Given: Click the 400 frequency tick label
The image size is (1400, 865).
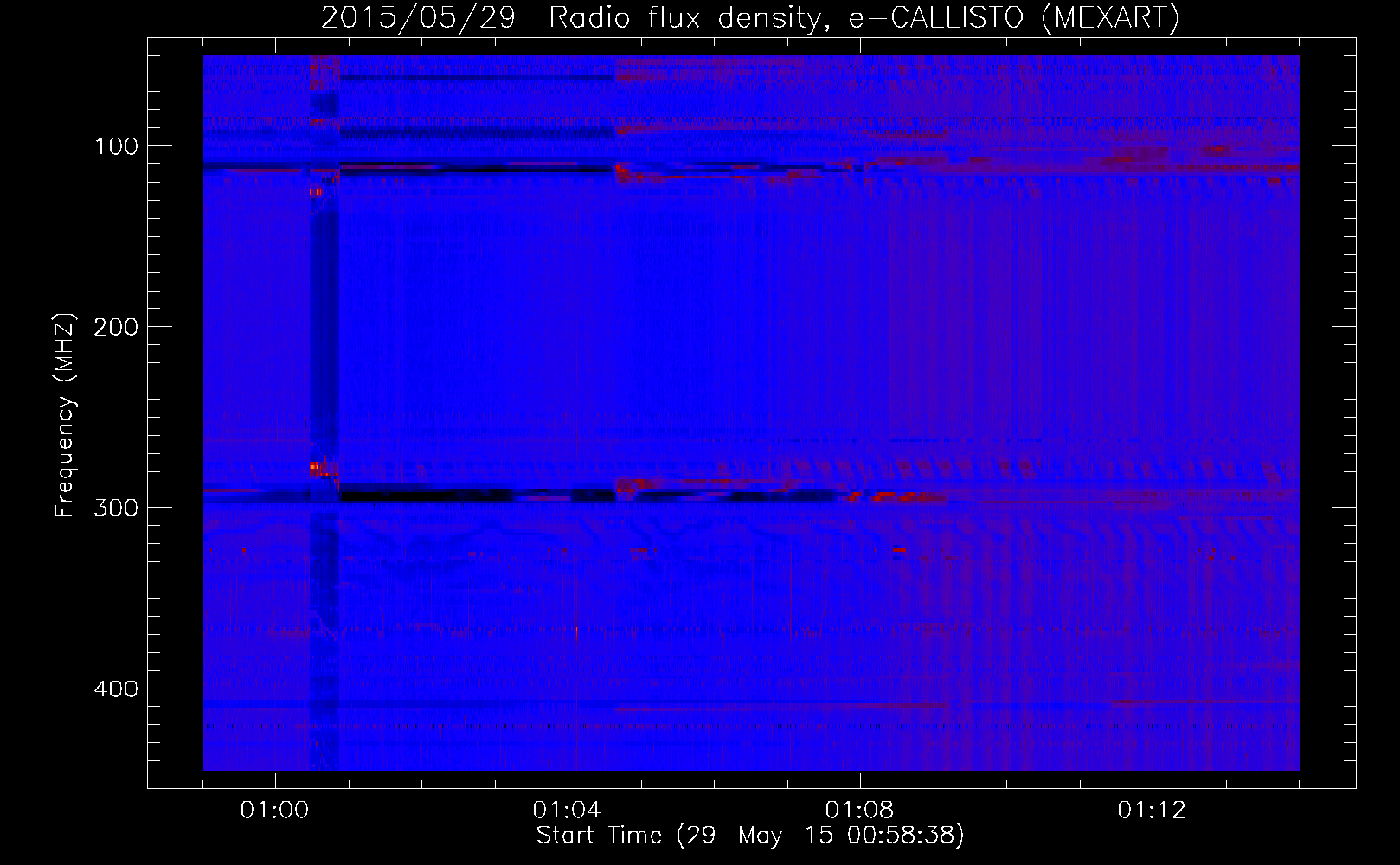Looking at the screenshot, I should pyautogui.click(x=117, y=689).
